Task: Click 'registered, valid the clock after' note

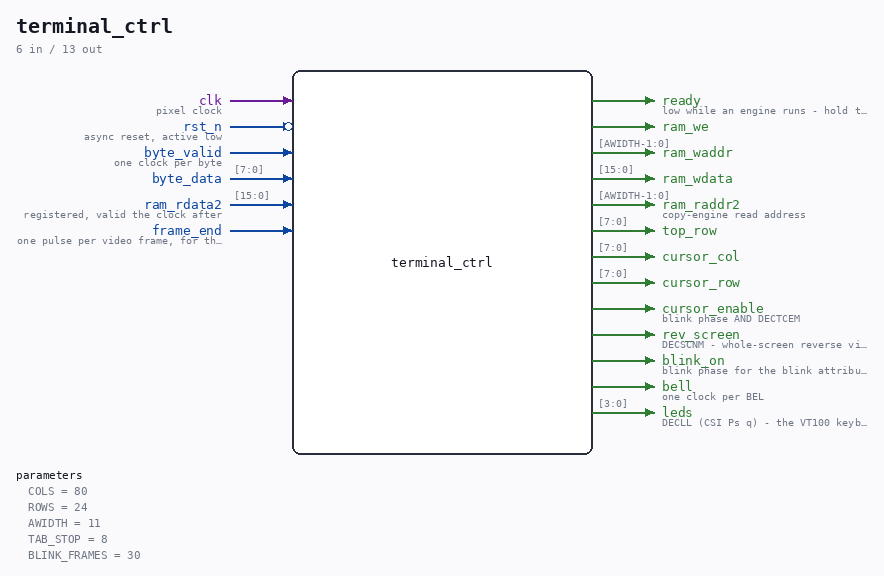Action: click(x=123, y=214)
